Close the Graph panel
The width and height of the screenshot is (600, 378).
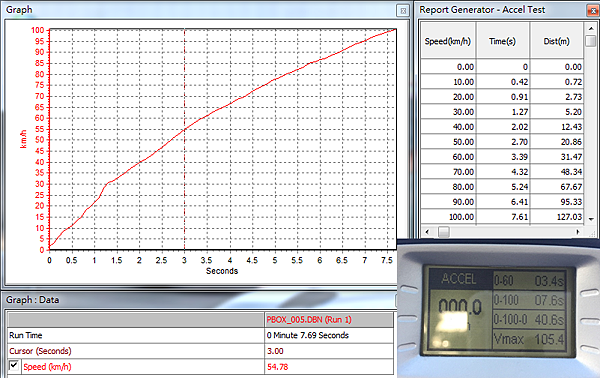click(403, 11)
